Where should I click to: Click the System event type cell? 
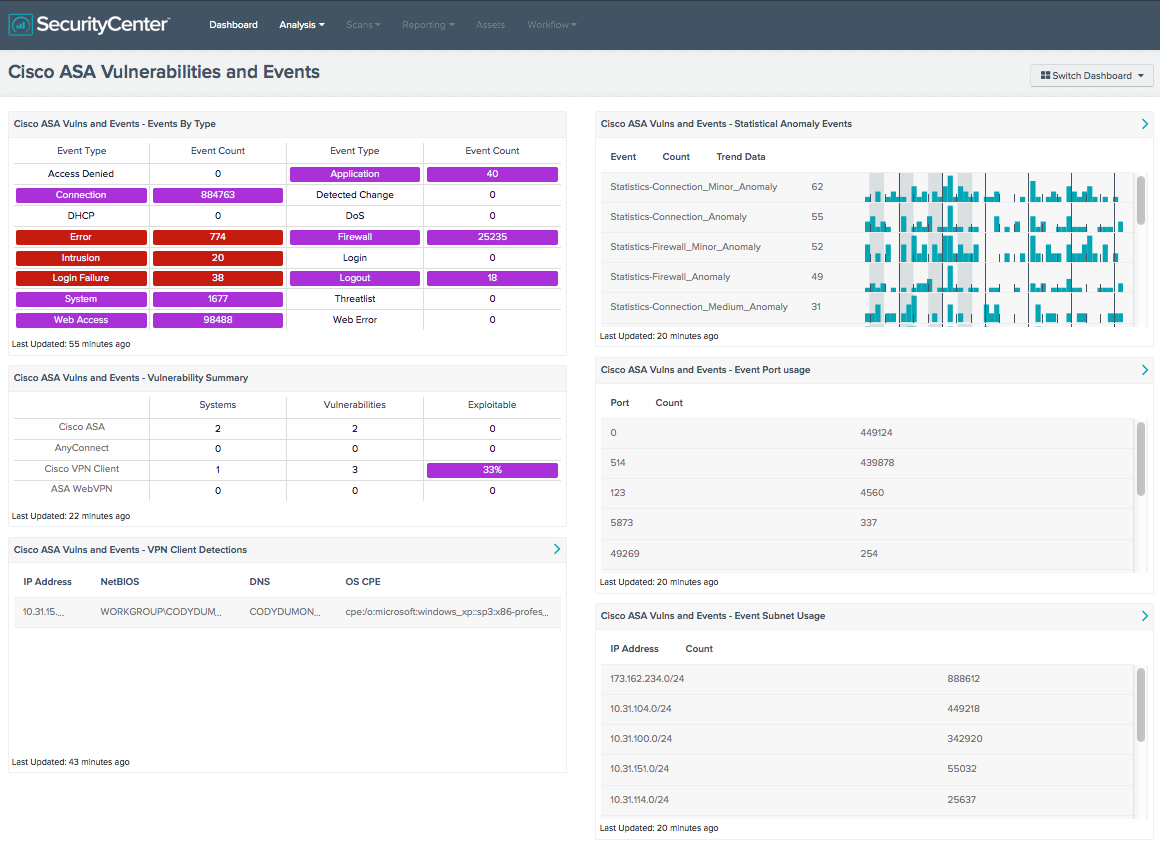81,299
